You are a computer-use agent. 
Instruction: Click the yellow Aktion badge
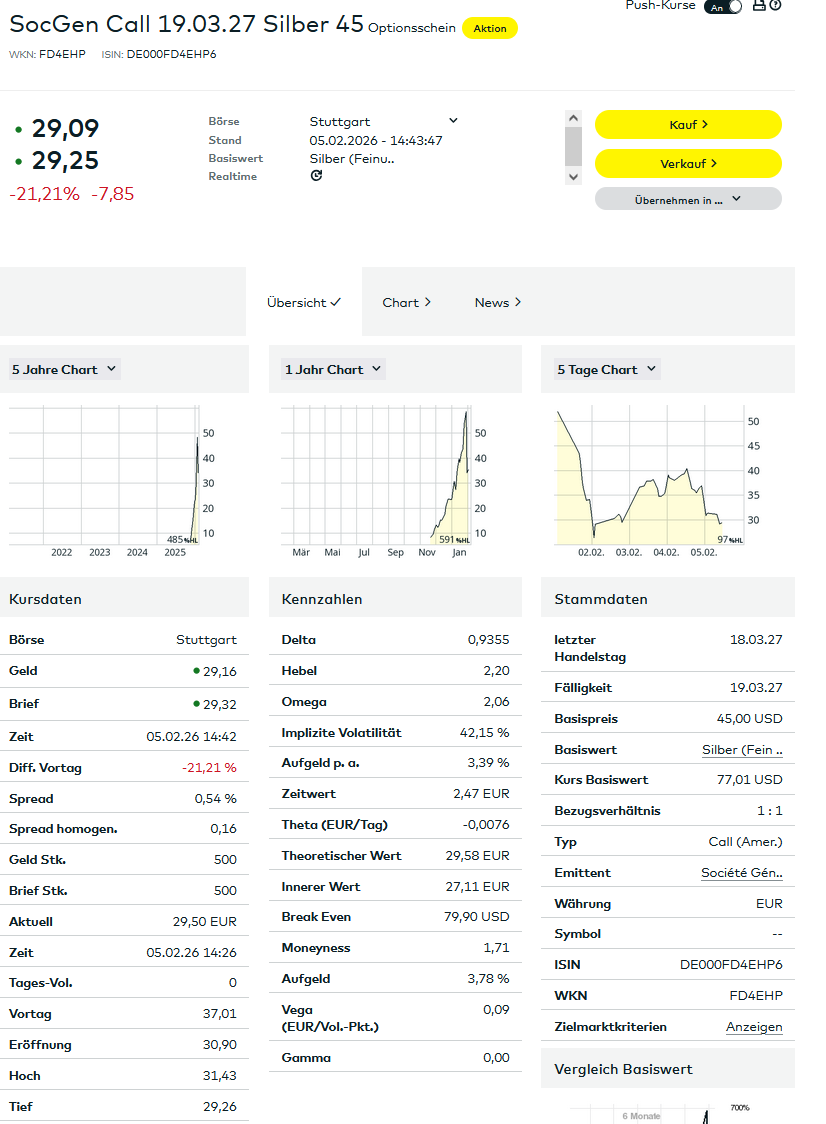pyautogui.click(x=489, y=29)
